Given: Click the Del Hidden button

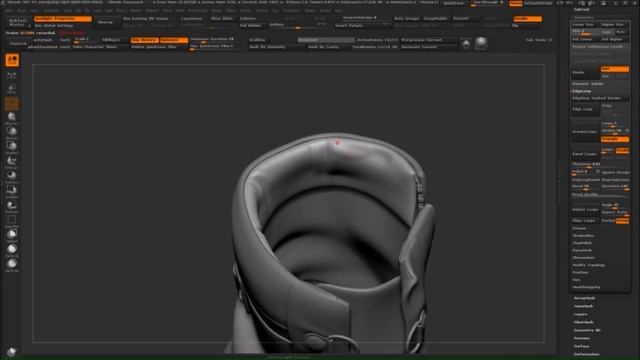Looking at the screenshot, I should click(x=253, y=25).
